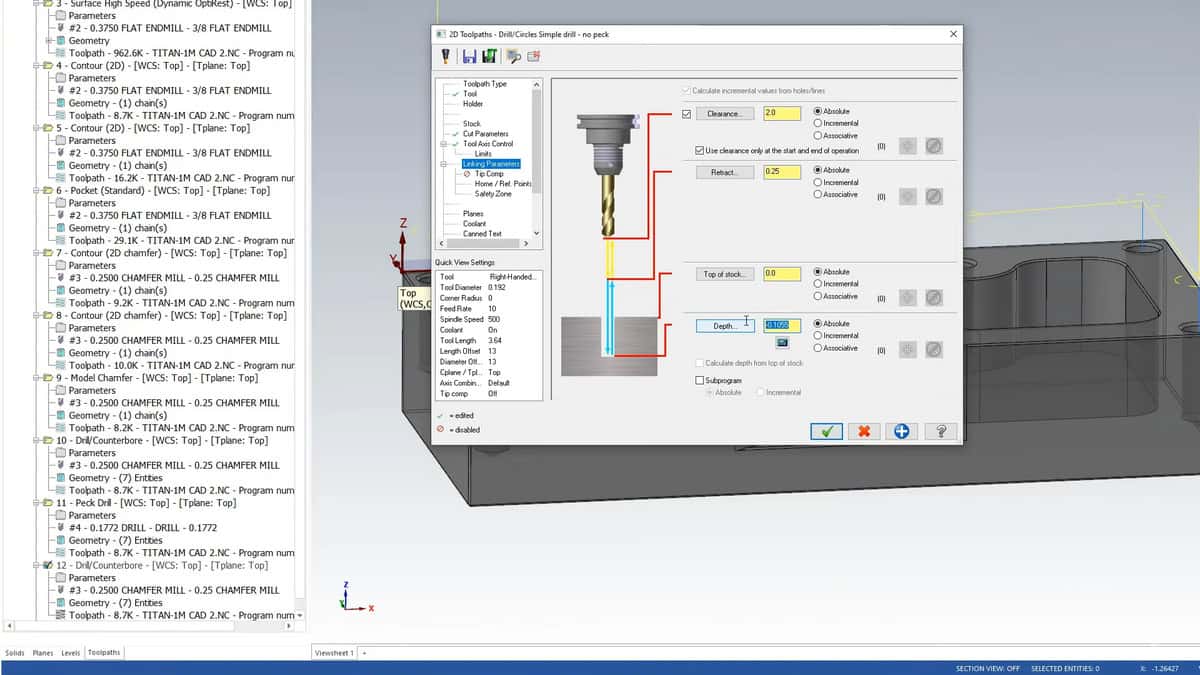The width and height of the screenshot is (1200, 675).
Task: Click the green checkmark OK button
Action: 826,431
